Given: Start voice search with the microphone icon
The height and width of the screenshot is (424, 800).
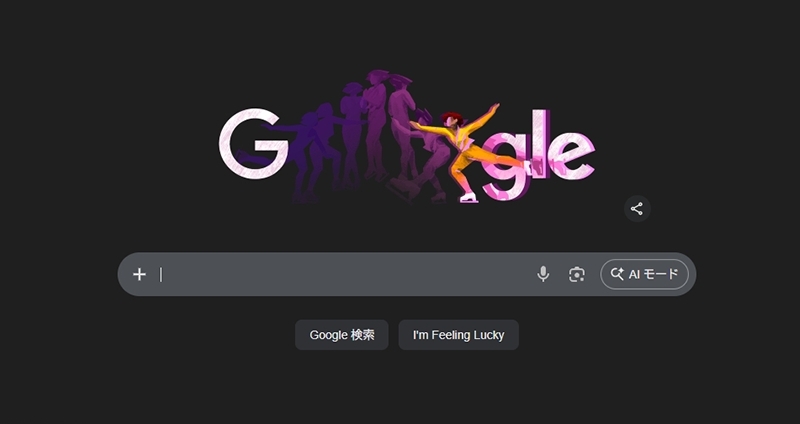Looking at the screenshot, I should point(543,274).
